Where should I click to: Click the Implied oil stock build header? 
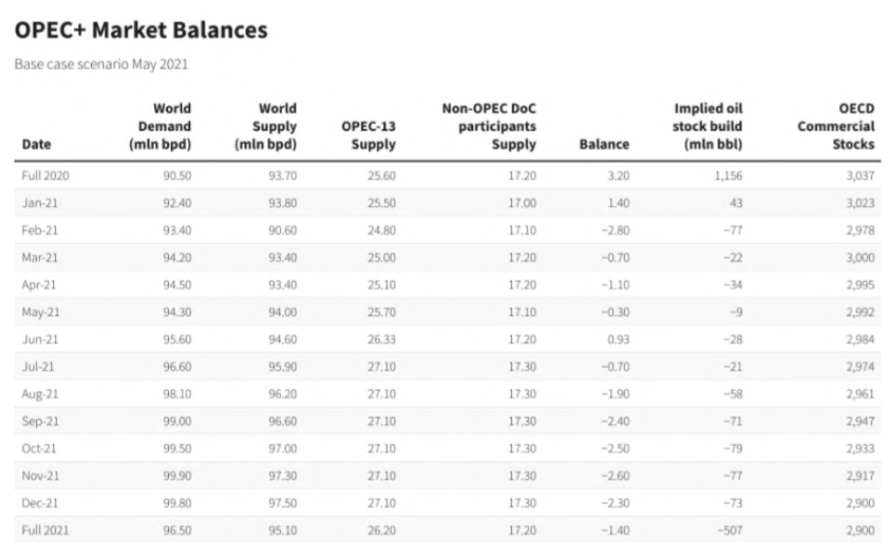(709, 126)
